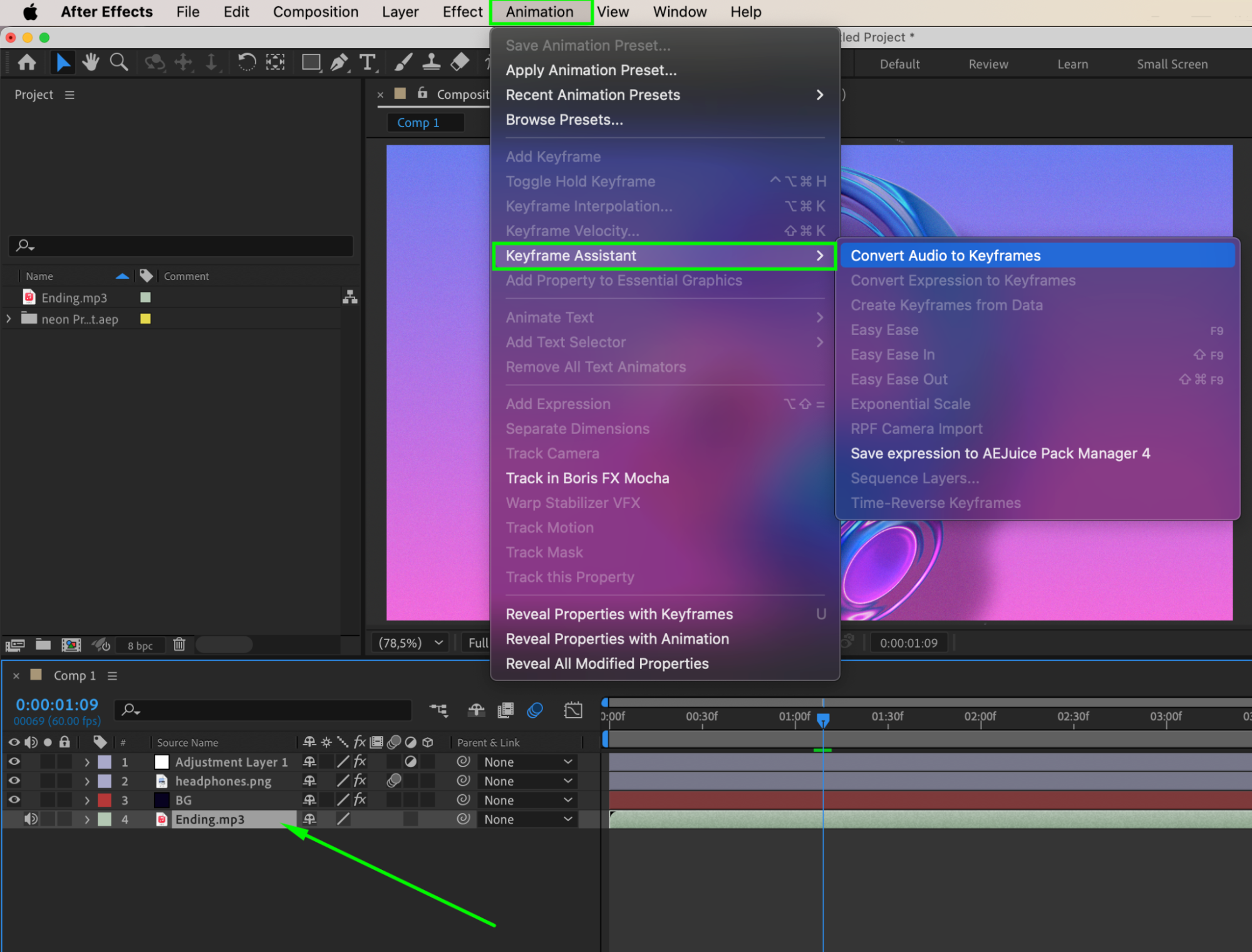Viewport: 1252px width, 952px height.
Task: Toggle visibility of BG layer
Action: [14, 800]
